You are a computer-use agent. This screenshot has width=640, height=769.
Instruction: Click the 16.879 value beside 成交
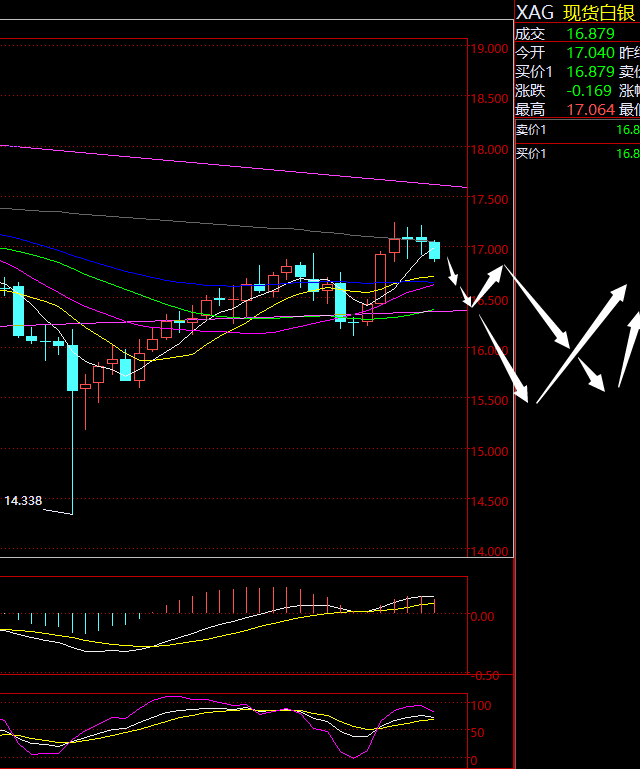[590, 34]
